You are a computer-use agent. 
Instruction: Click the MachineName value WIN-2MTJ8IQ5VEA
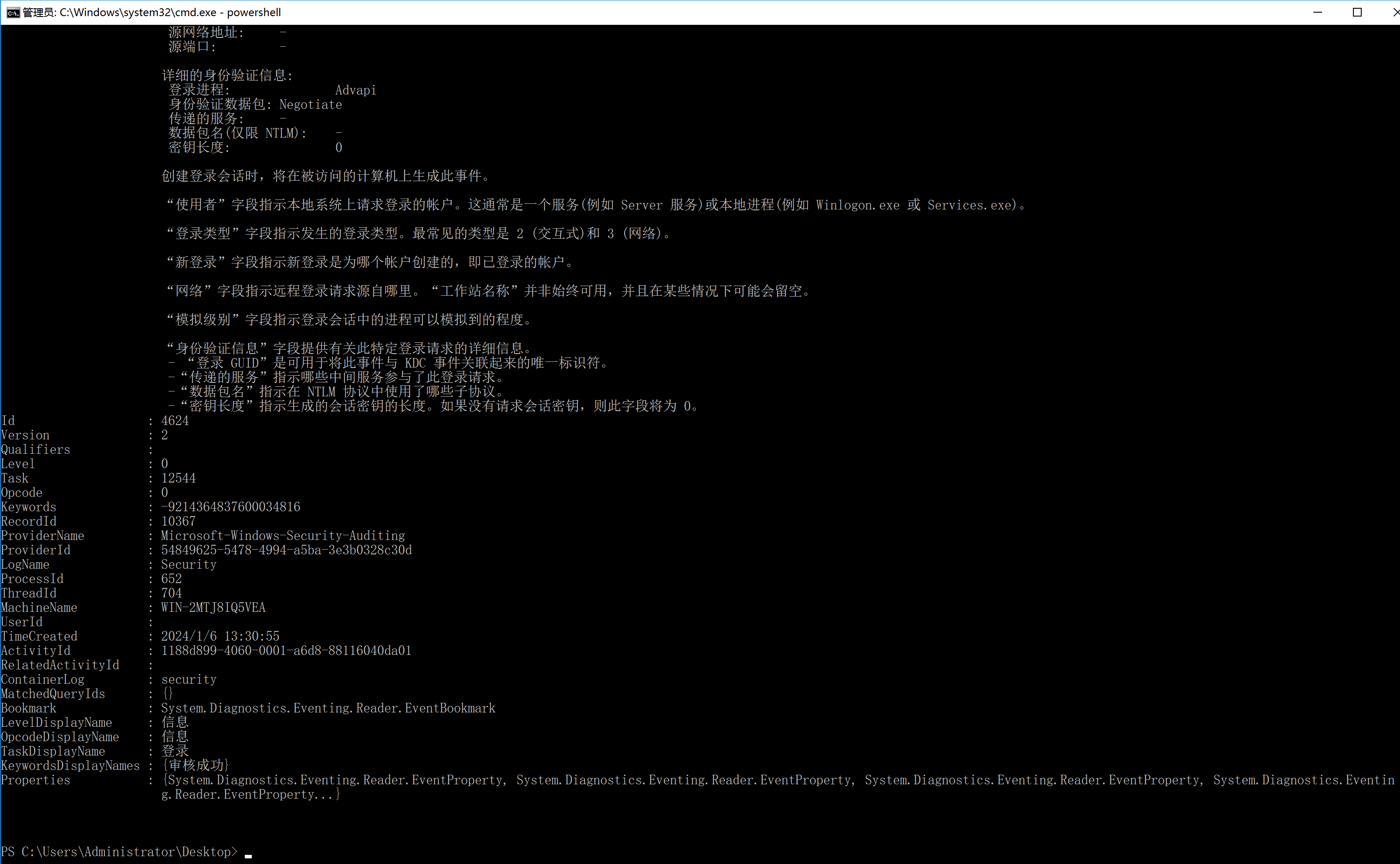pos(213,607)
